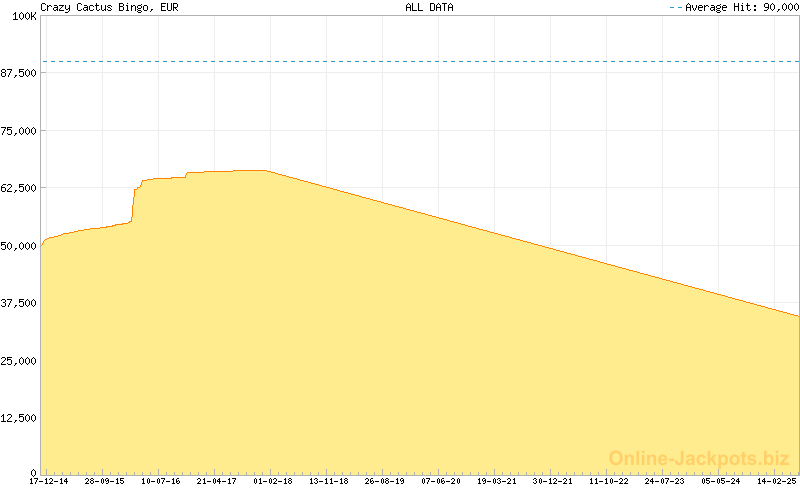
Task: Click the 37,500 y-axis label
Action: (x=19, y=303)
